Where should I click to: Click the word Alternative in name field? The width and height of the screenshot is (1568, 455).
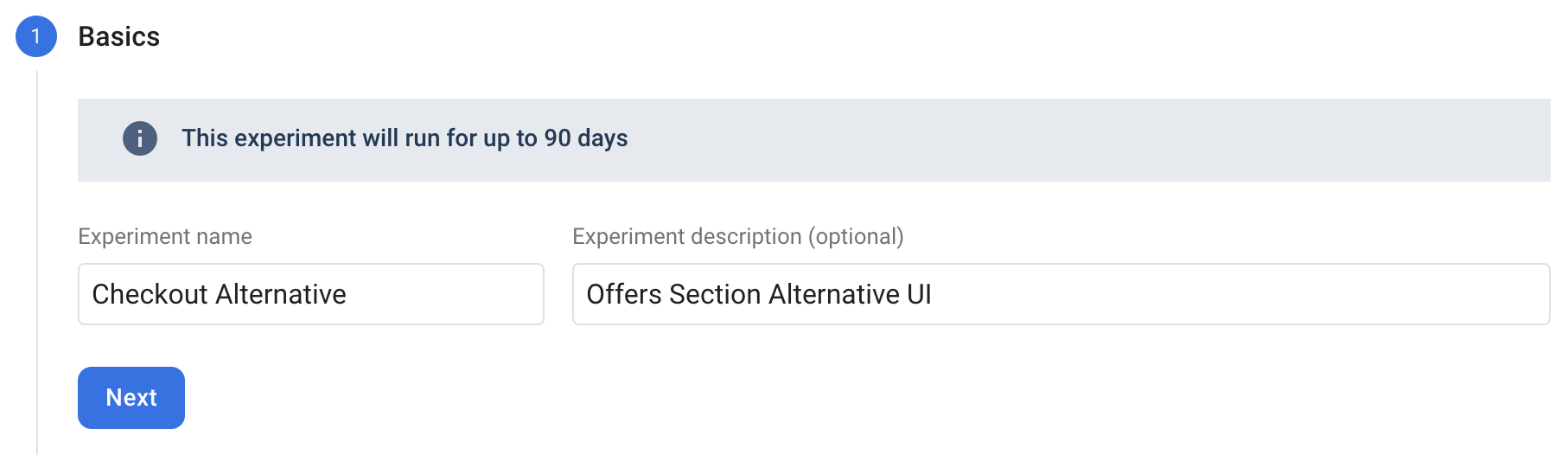[281, 294]
